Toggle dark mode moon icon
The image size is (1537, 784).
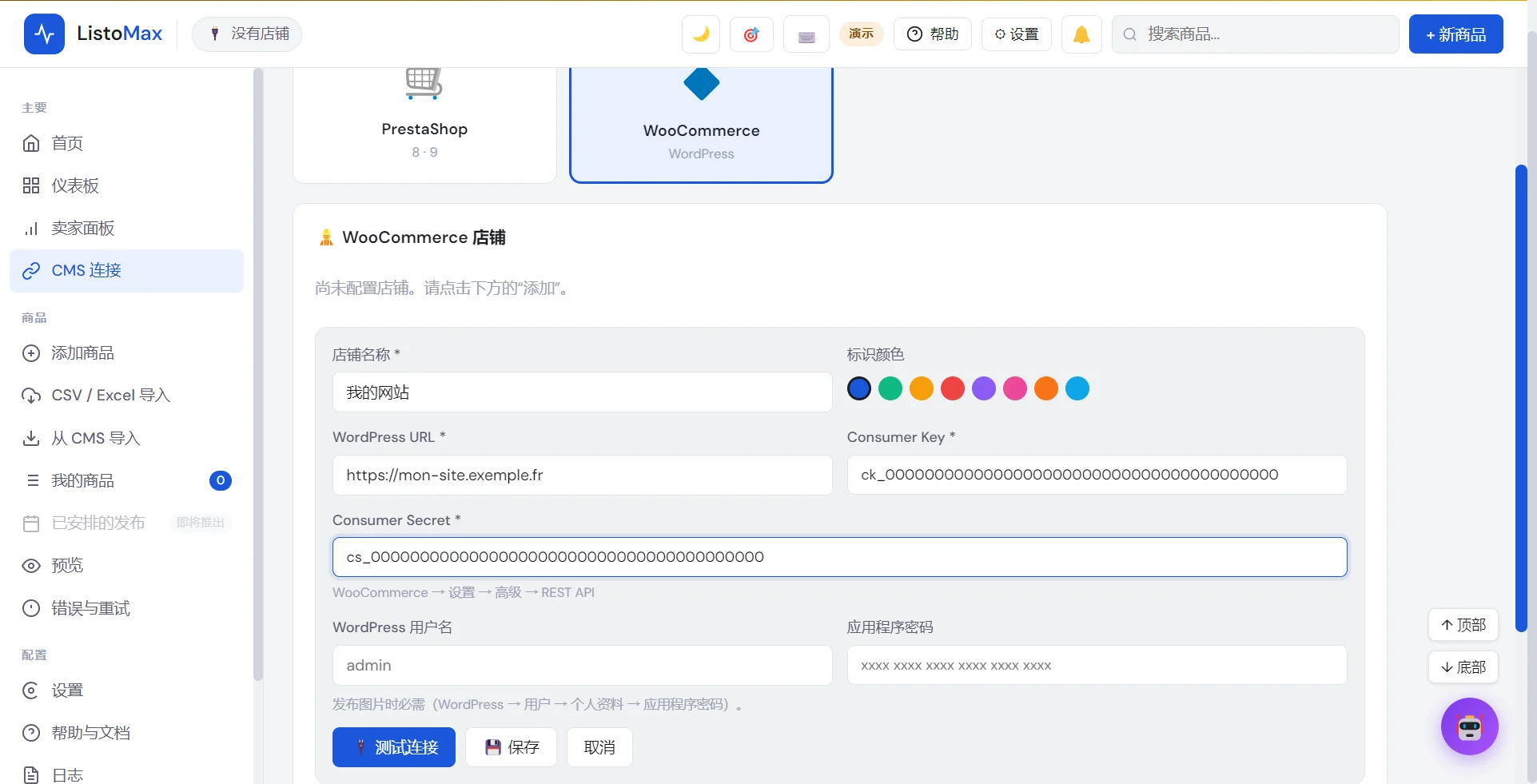pyautogui.click(x=701, y=34)
